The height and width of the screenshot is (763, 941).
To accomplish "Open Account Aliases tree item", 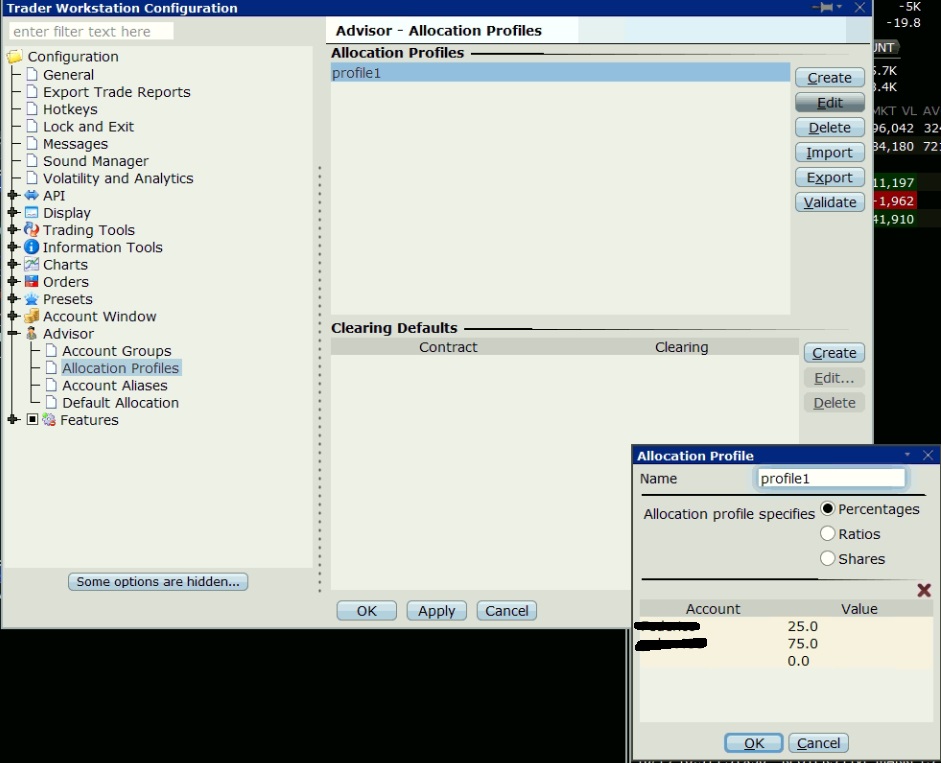I will [x=115, y=385].
